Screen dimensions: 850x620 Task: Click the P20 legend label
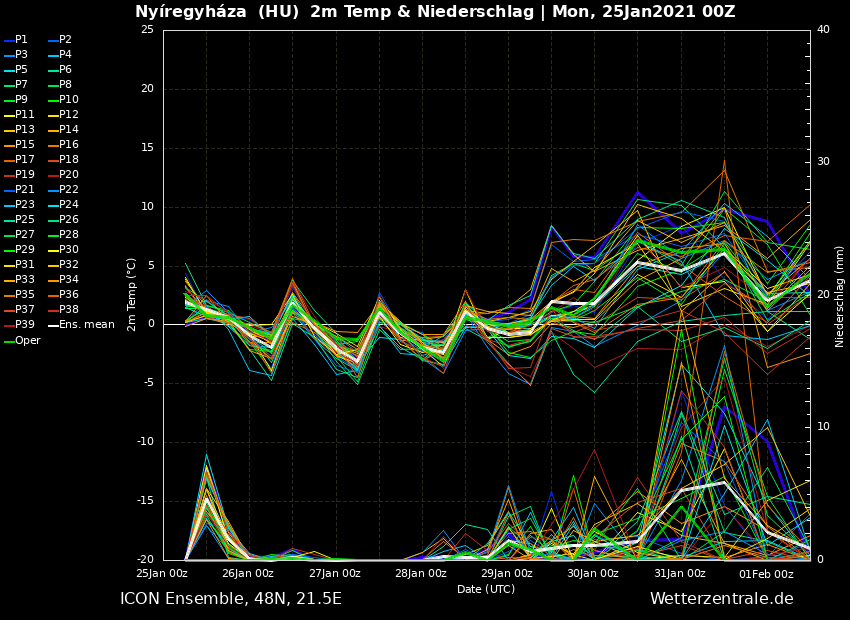[68, 175]
